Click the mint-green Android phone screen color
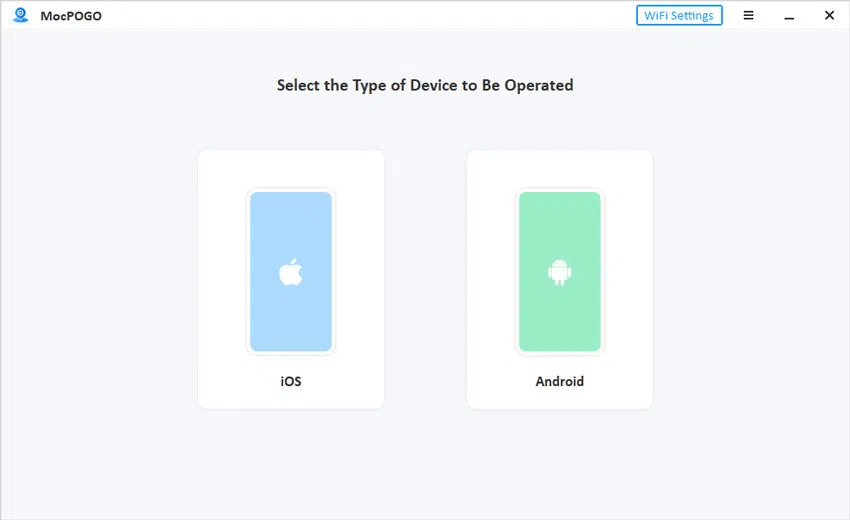This screenshot has height=520, width=850. 559,320
